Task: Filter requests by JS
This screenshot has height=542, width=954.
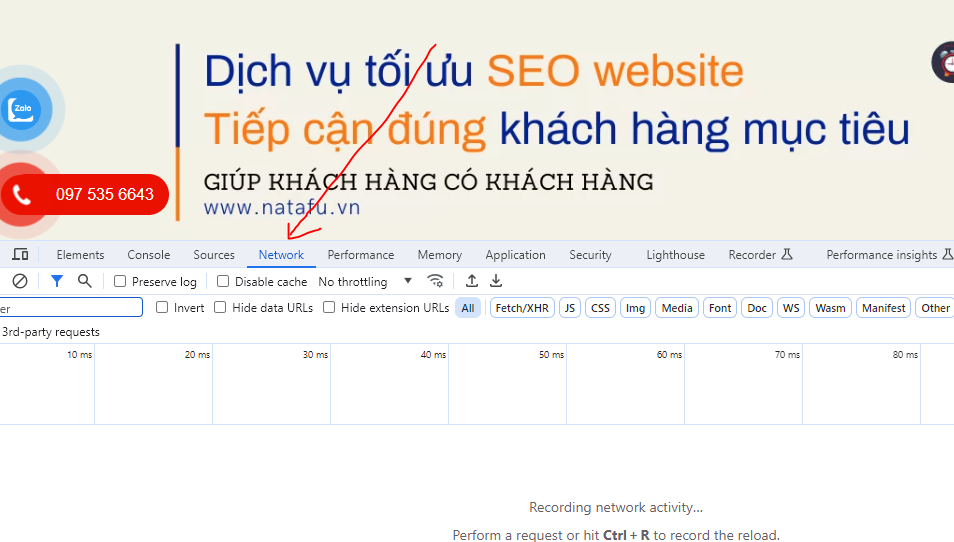Action: point(570,308)
